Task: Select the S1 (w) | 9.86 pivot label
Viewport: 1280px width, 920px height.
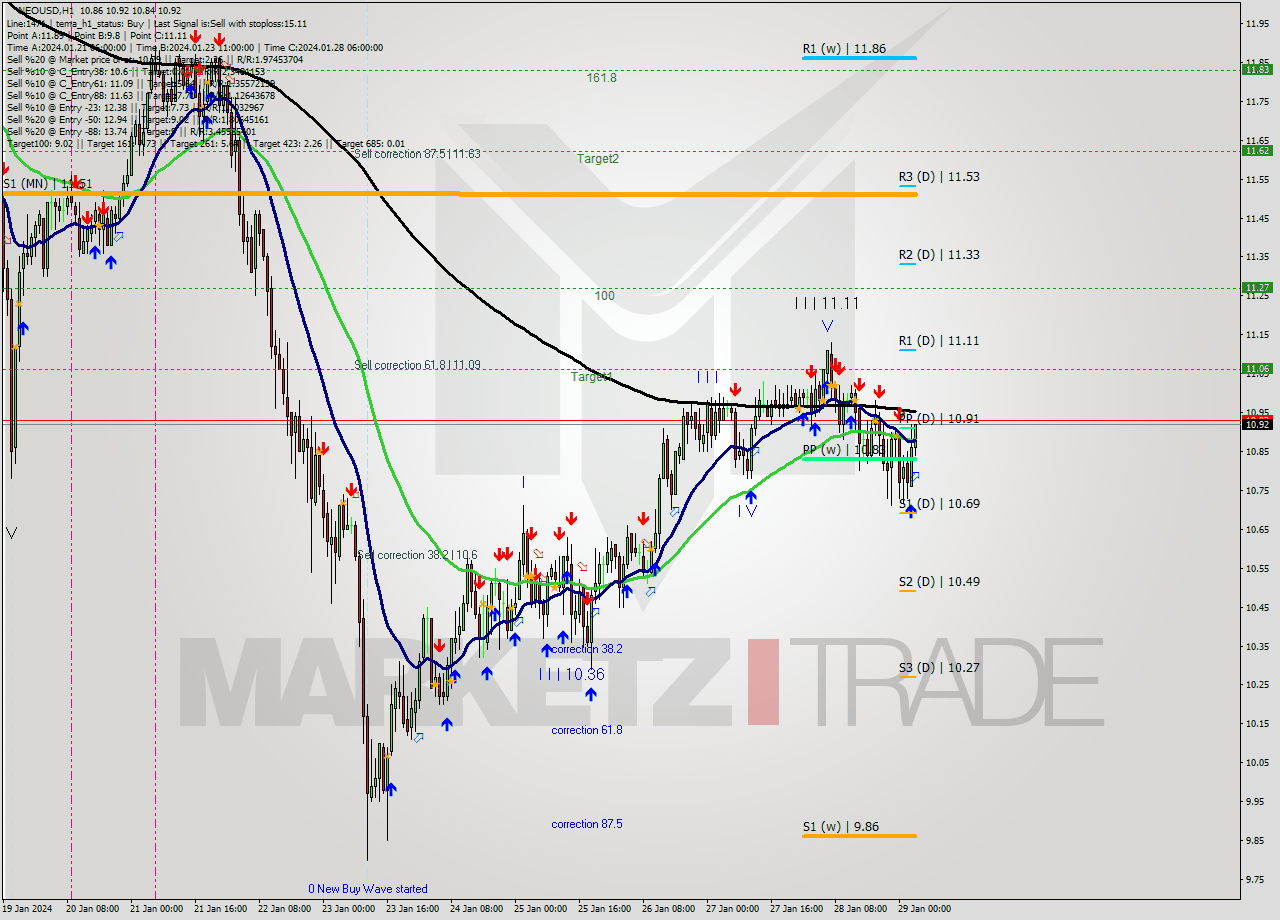Action: [x=840, y=826]
